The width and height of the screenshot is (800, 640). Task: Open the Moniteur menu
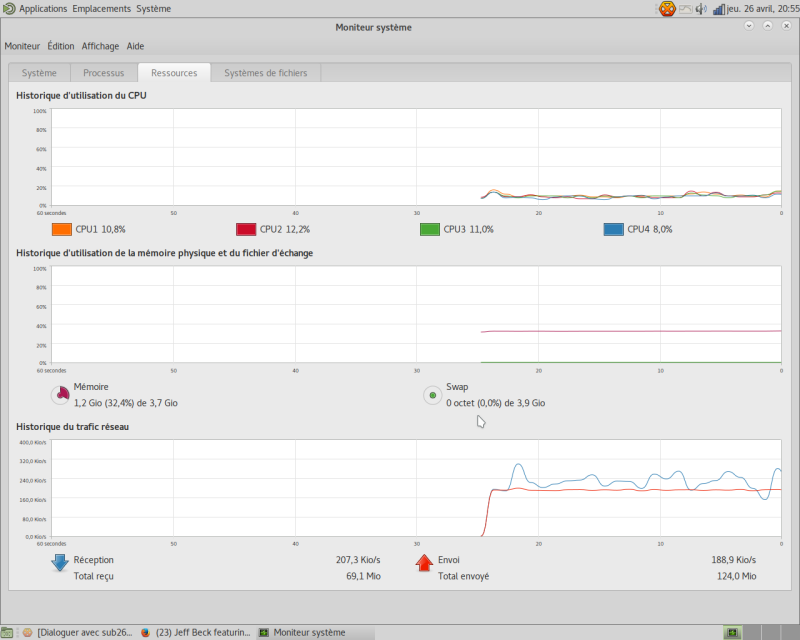click(22, 46)
